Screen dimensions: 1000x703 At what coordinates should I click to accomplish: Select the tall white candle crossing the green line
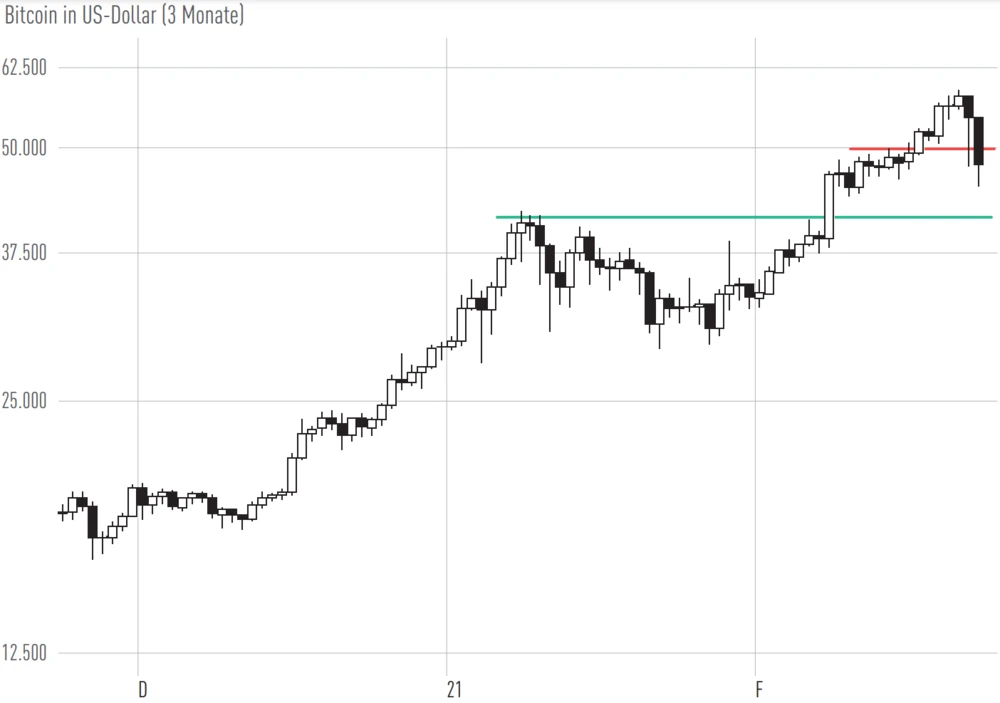[x=829, y=205]
